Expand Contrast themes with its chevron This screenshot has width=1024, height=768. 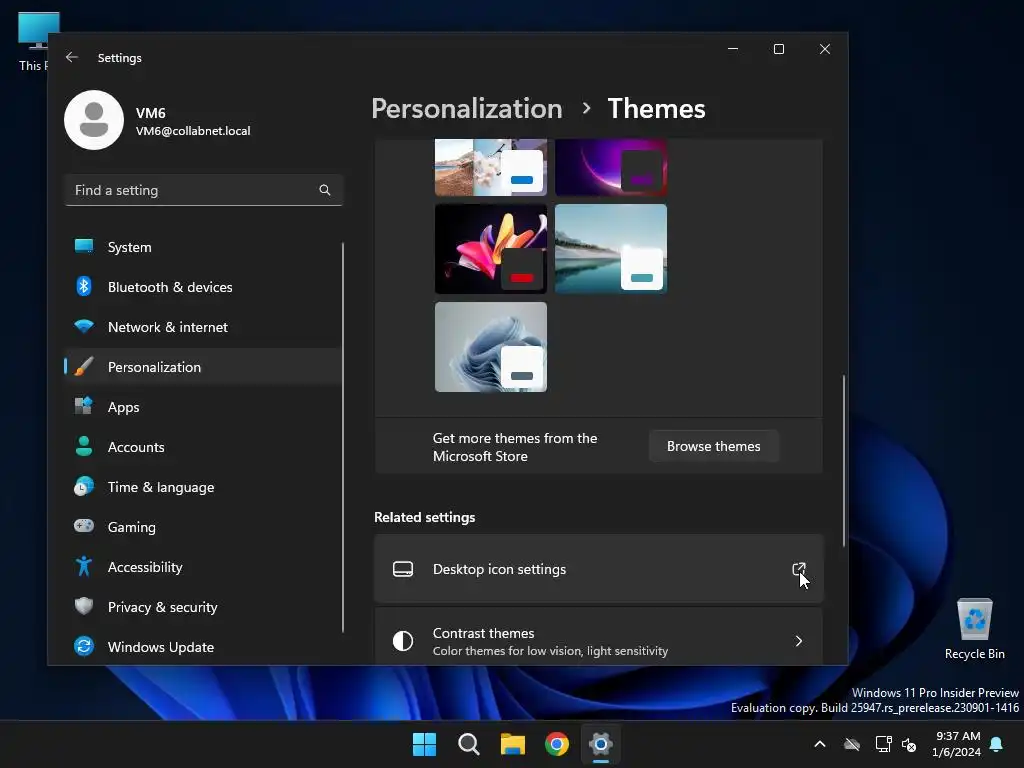[799, 641]
